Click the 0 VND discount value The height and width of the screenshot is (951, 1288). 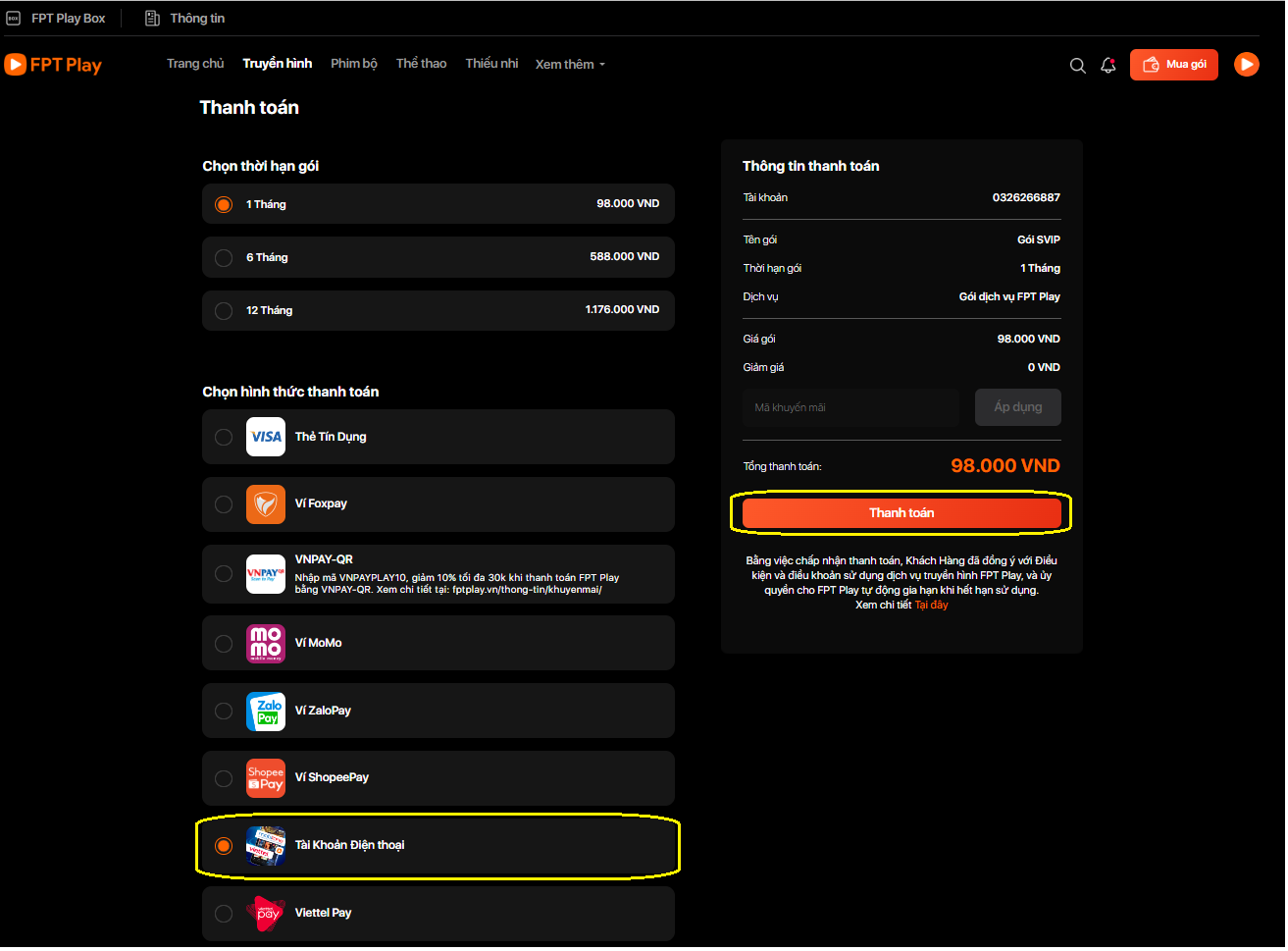tap(1044, 368)
